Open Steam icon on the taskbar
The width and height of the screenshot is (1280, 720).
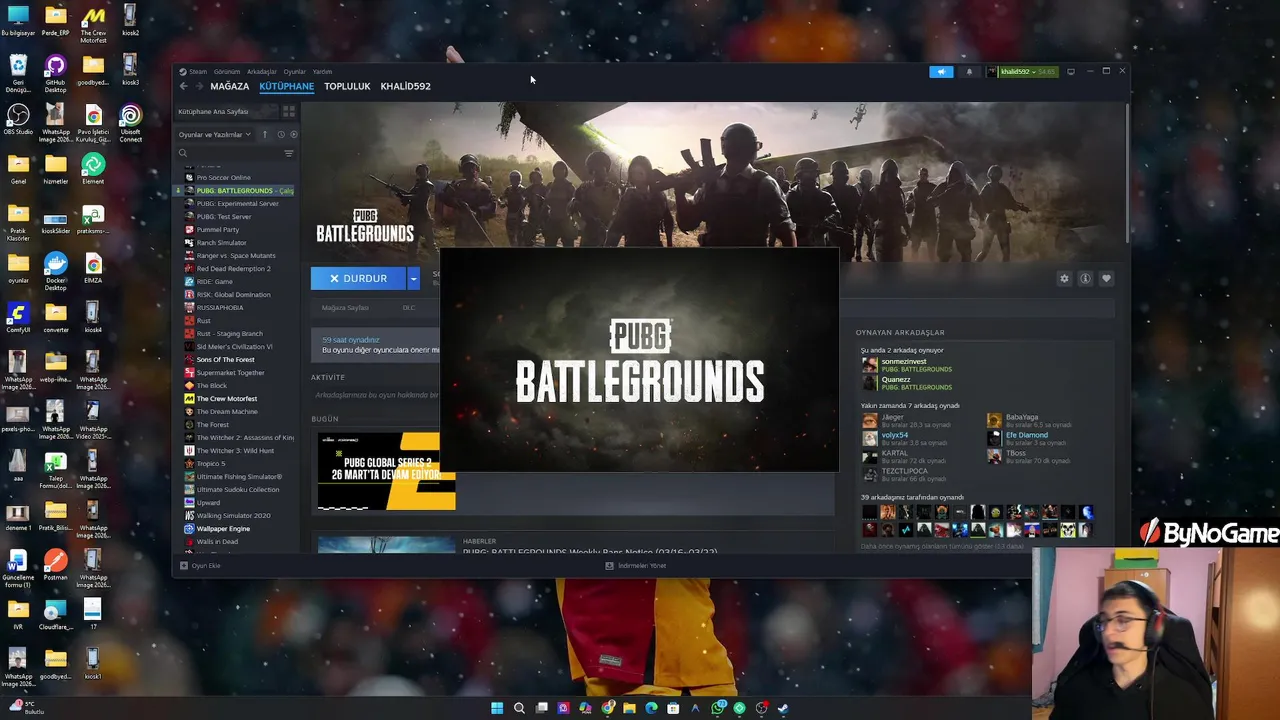(x=783, y=708)
